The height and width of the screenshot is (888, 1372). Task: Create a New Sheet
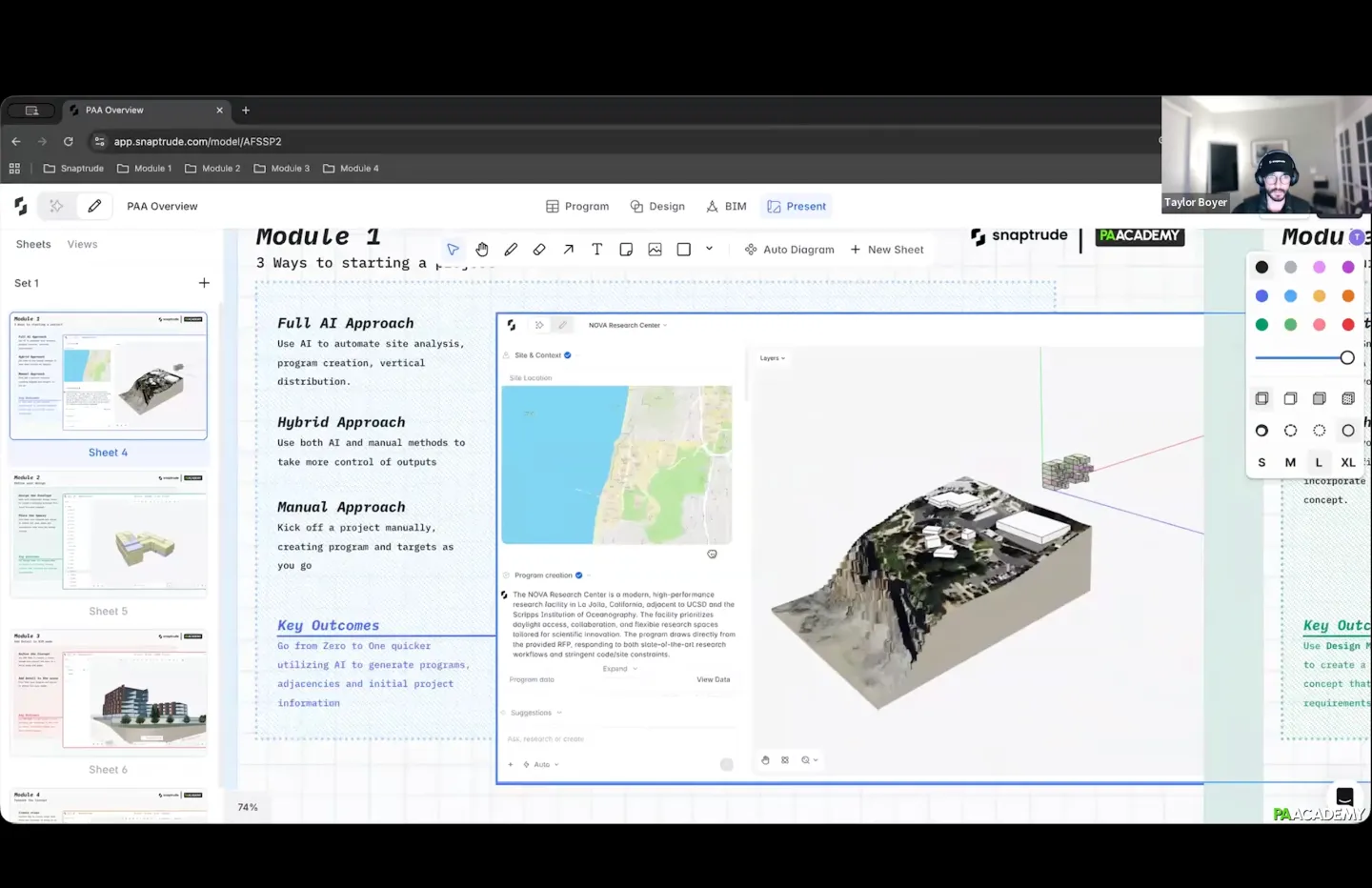point(886,250)
